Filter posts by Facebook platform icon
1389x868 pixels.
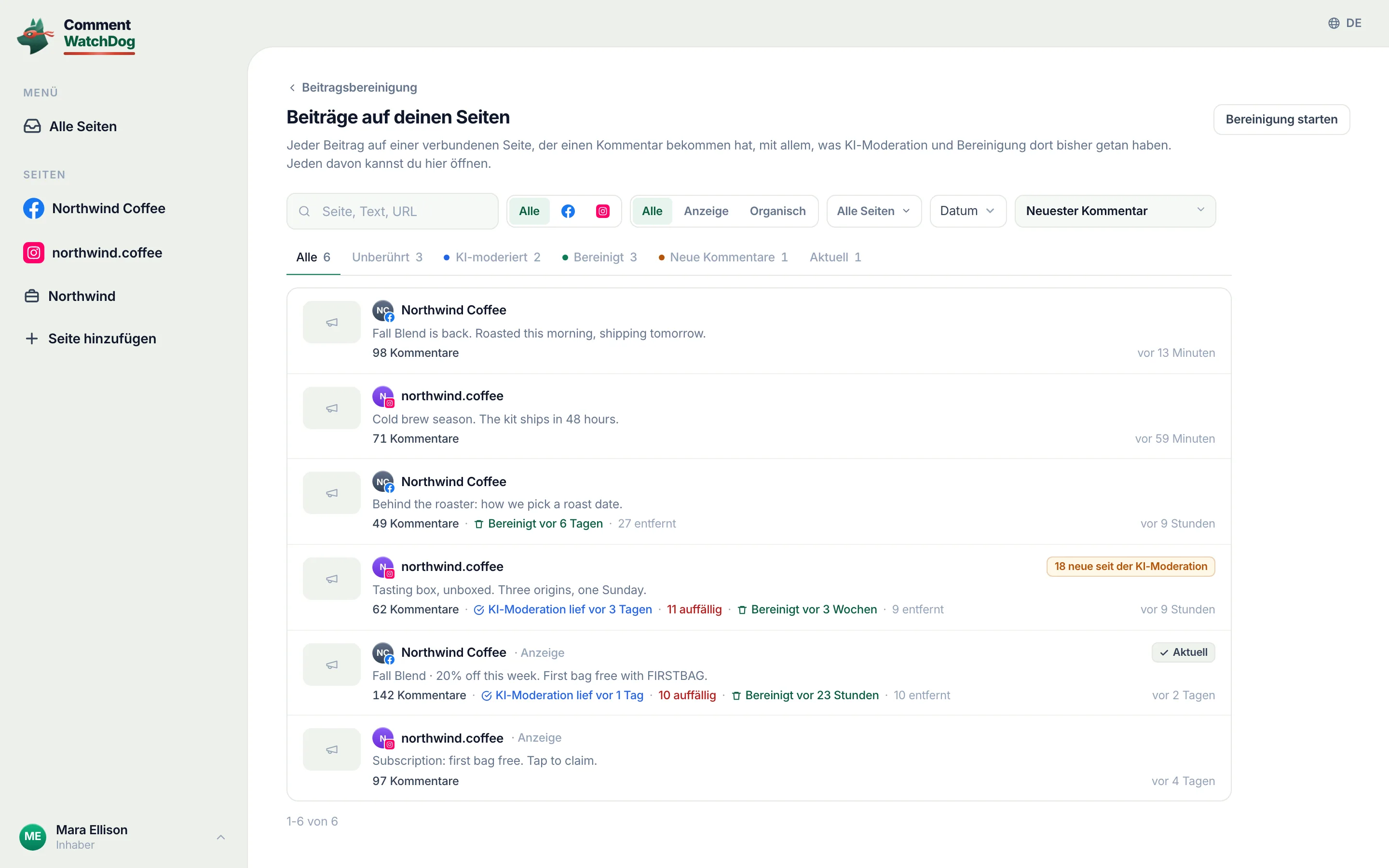(x=568, y=211)
